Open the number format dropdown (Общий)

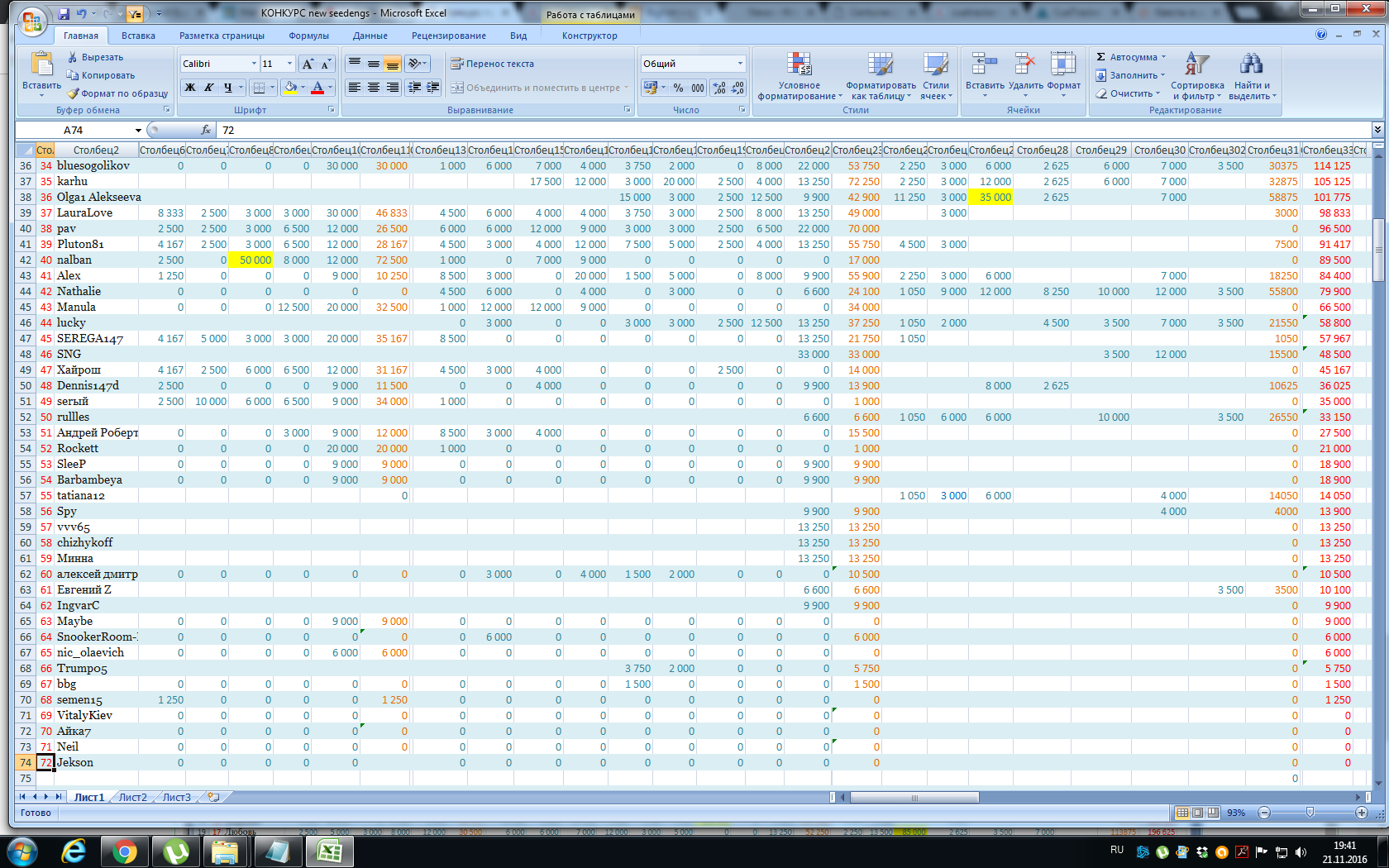pyautogui.click(x=740, y=64)
